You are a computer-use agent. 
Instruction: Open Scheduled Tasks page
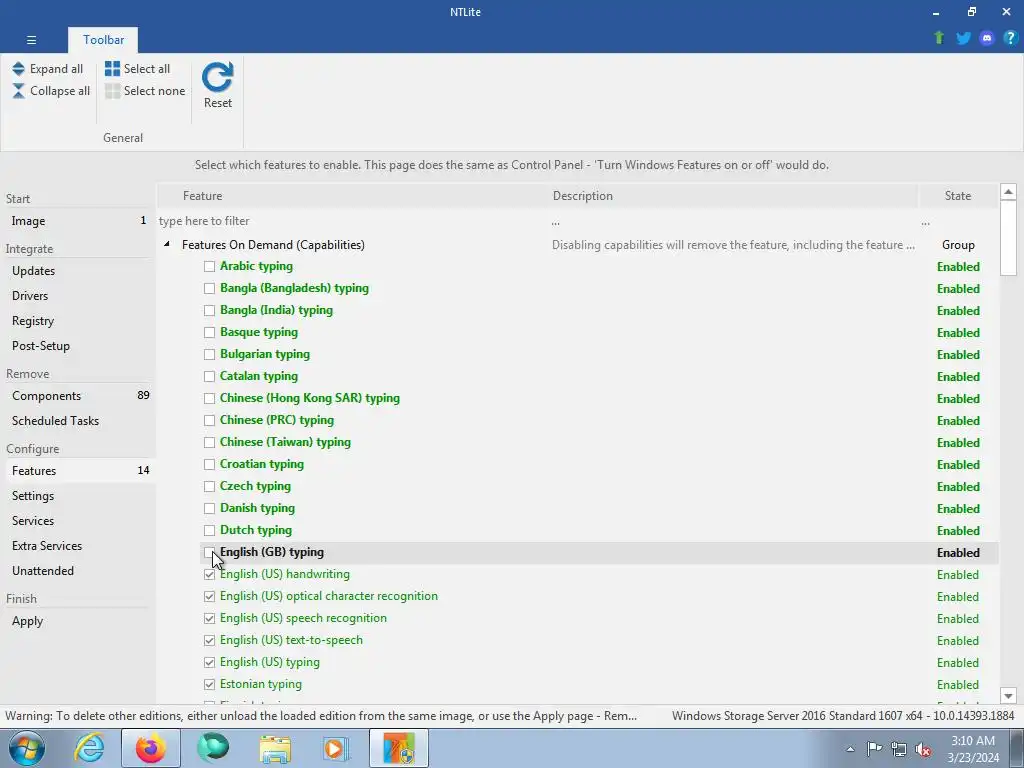click(78, 421)
